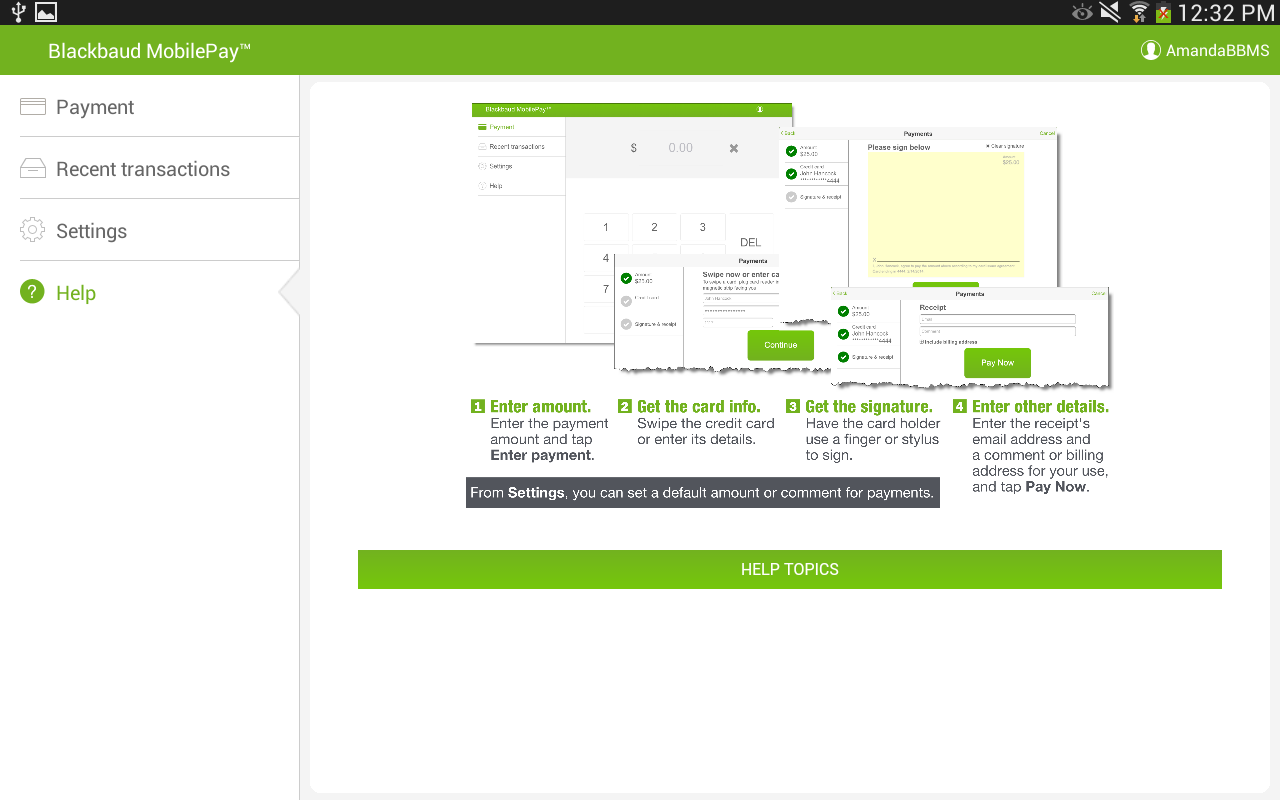Open the HELP TOPICS bar
Screen dimensions: 1280x800
[x=790, y=569]
